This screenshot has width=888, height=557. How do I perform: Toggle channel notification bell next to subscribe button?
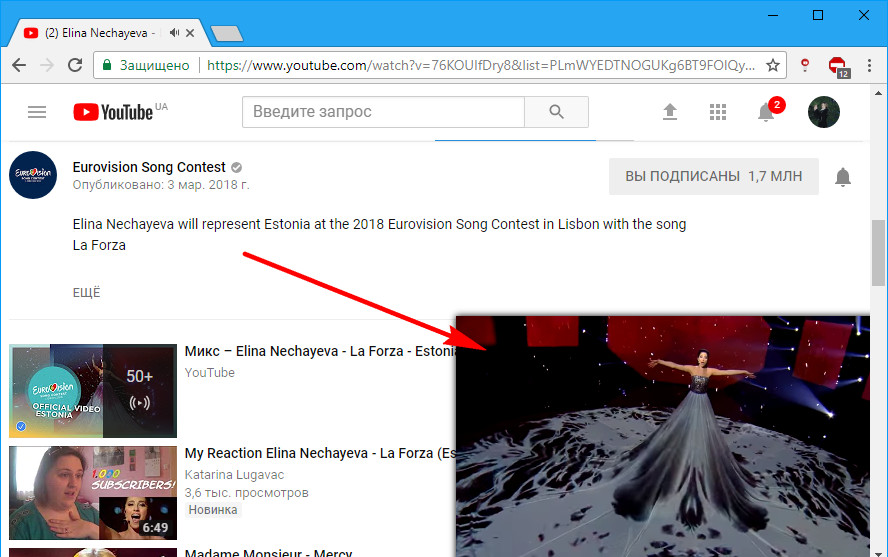tap(843, 177)
